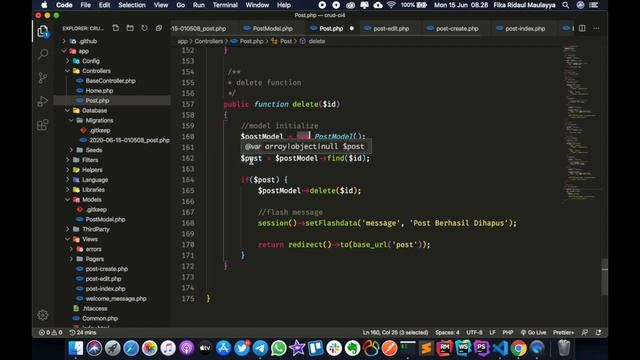Split the editor to the right

pos(582,28)
